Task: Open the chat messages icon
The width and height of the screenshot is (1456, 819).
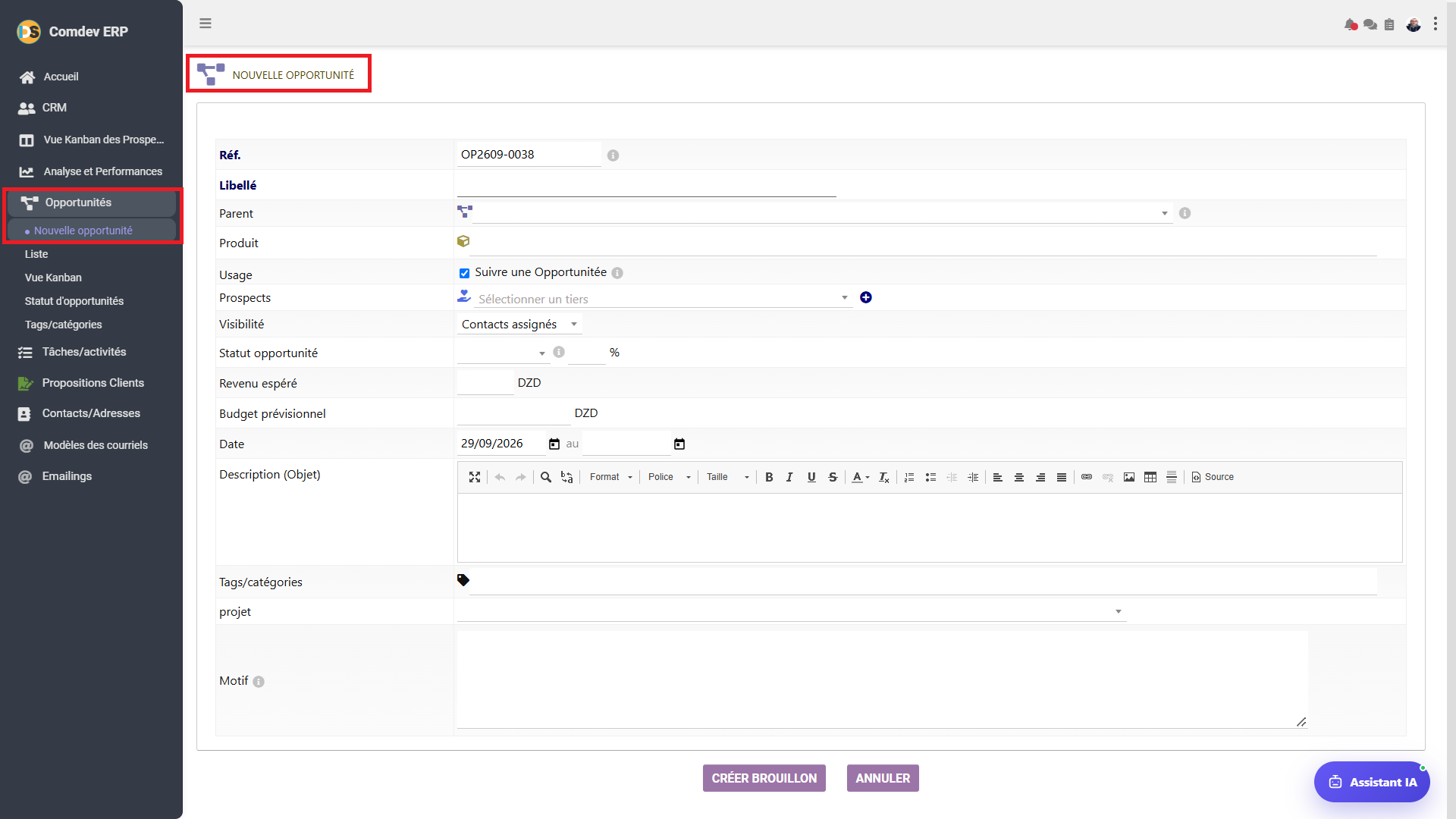Action: click(1370, 24)
